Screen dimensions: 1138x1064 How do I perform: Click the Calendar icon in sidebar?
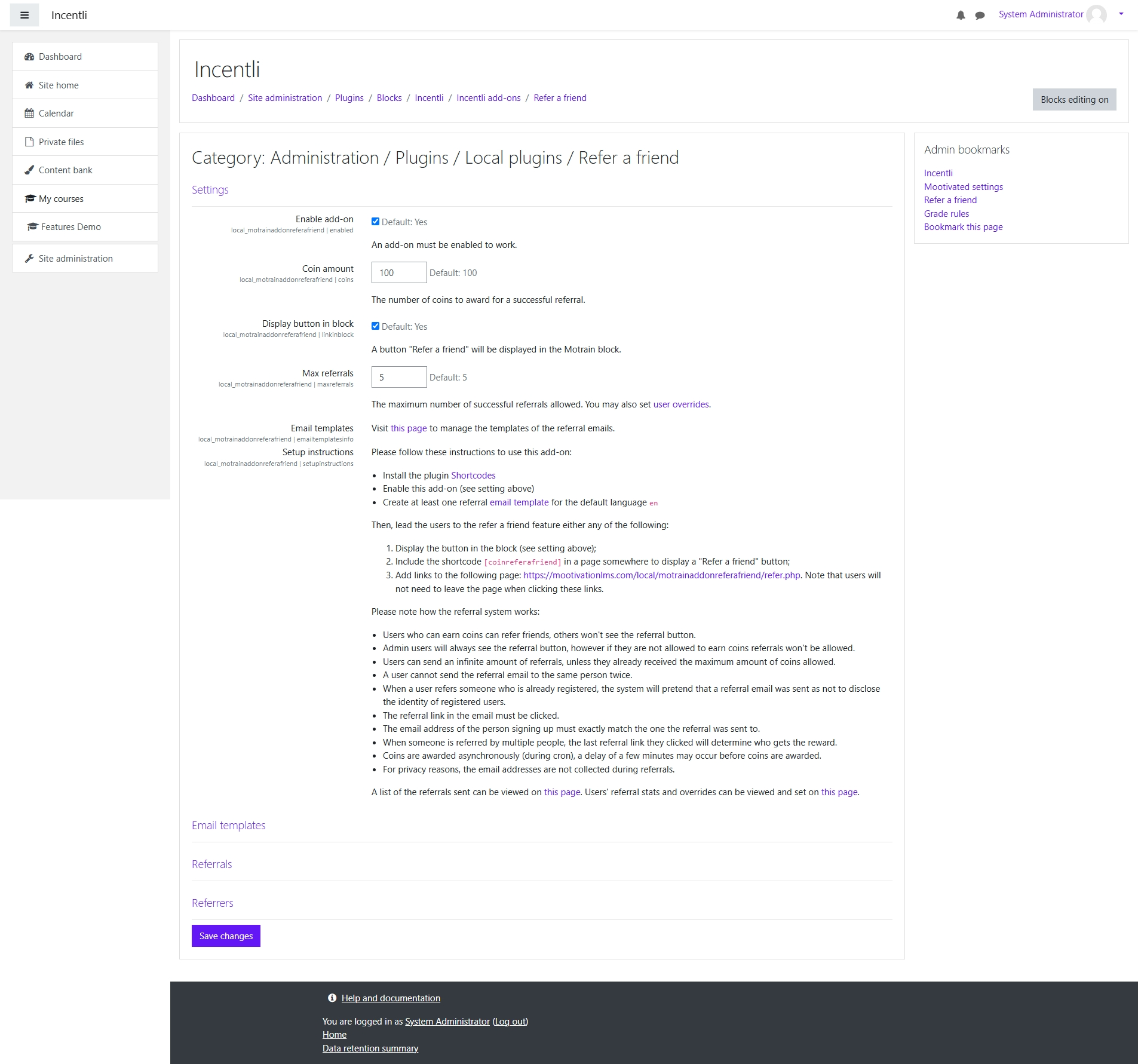(x=29, y=114)
